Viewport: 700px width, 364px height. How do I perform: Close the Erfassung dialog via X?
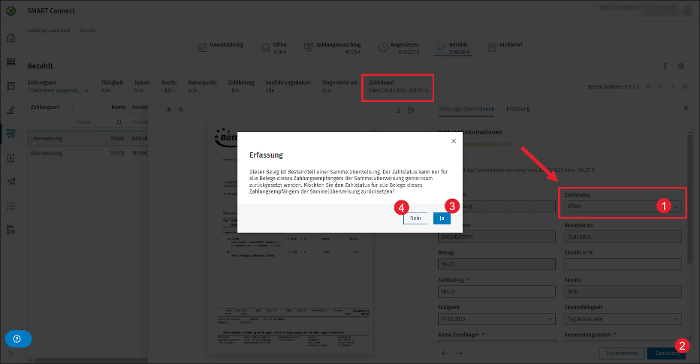point(454,141)
